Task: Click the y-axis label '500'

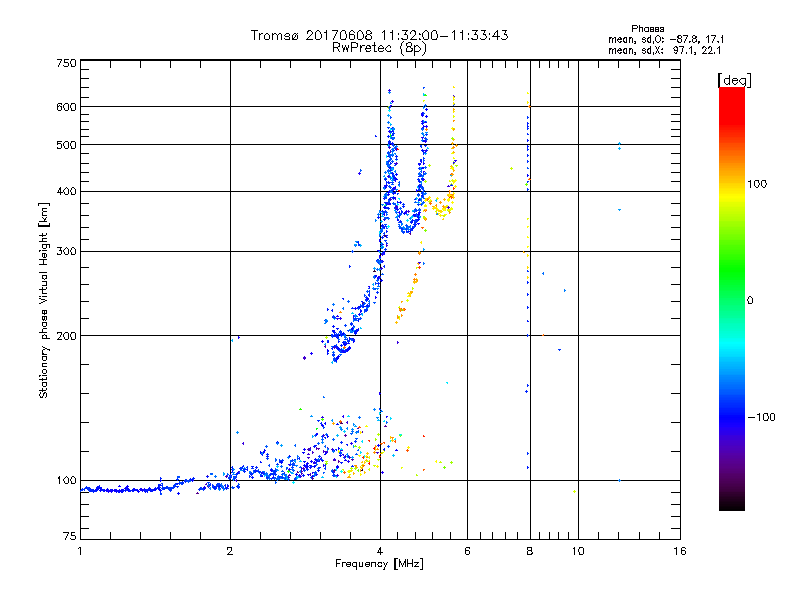Action: (x=66, y=145)
